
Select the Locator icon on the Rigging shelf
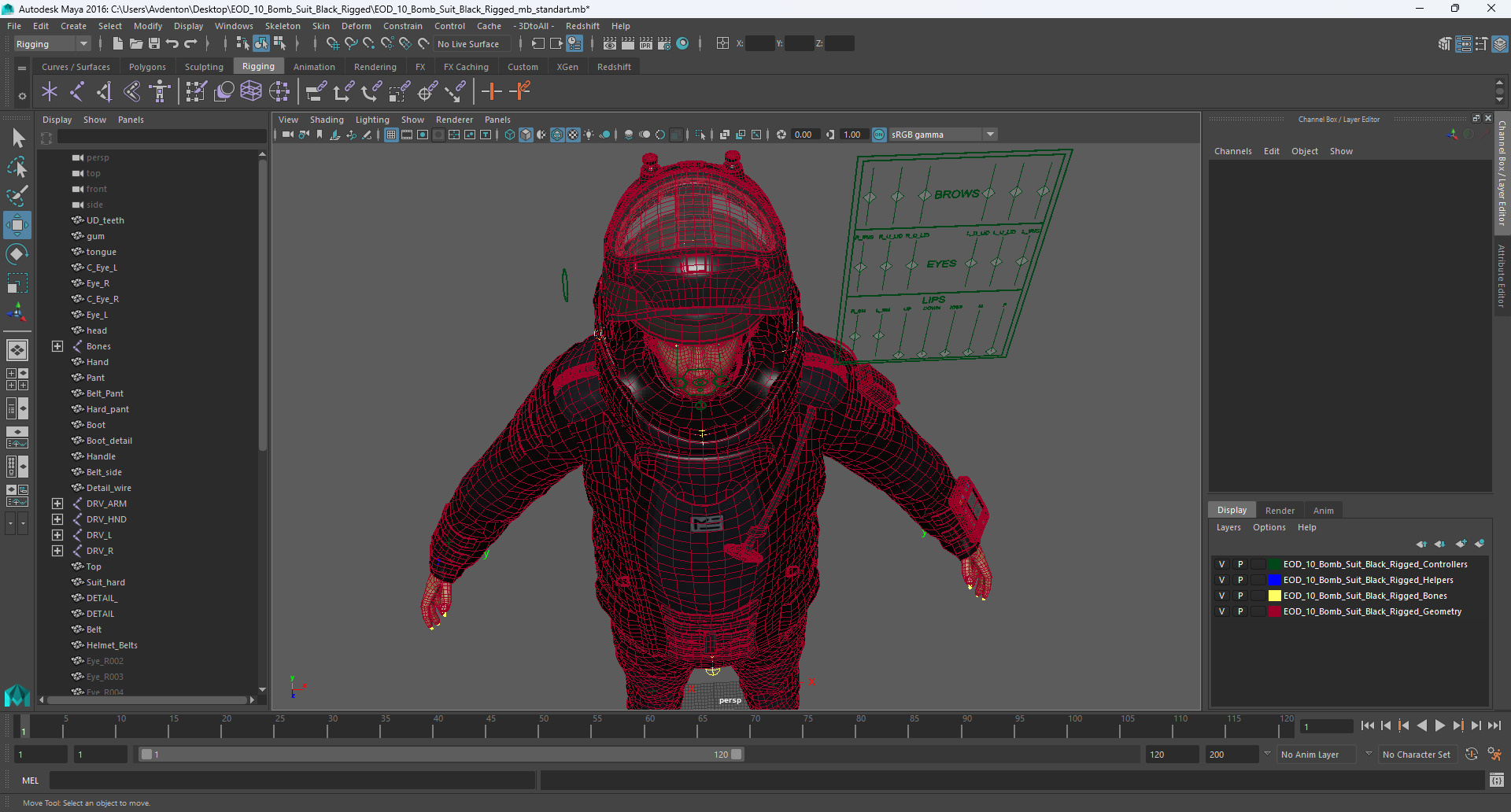click(x=50, y=92)
